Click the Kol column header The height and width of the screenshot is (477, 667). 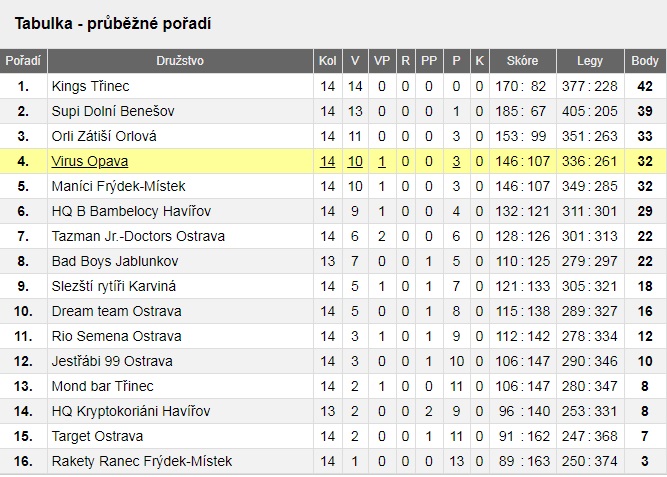point(328,61)
